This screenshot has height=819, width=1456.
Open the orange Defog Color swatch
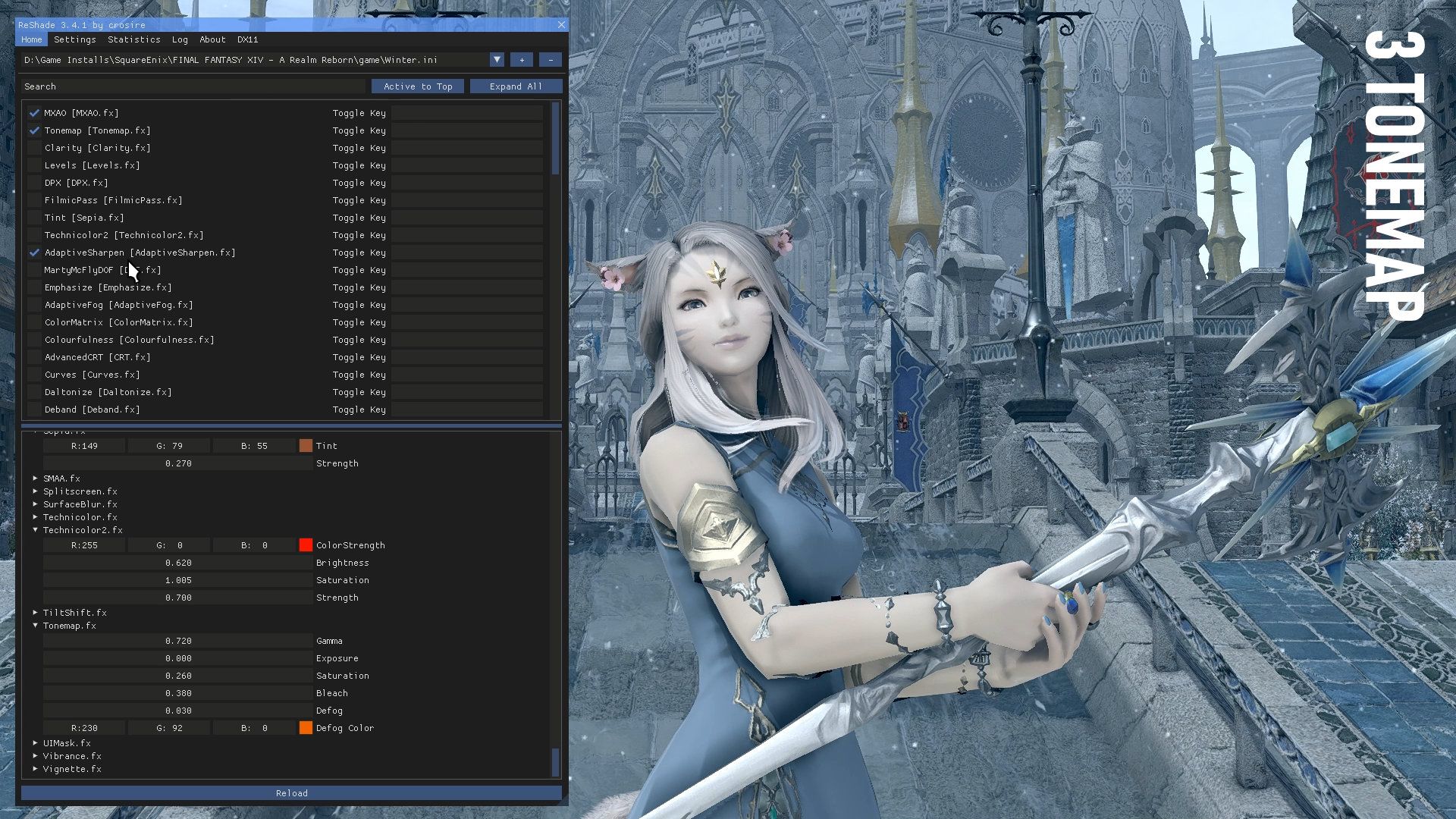[x=306, y=728]
